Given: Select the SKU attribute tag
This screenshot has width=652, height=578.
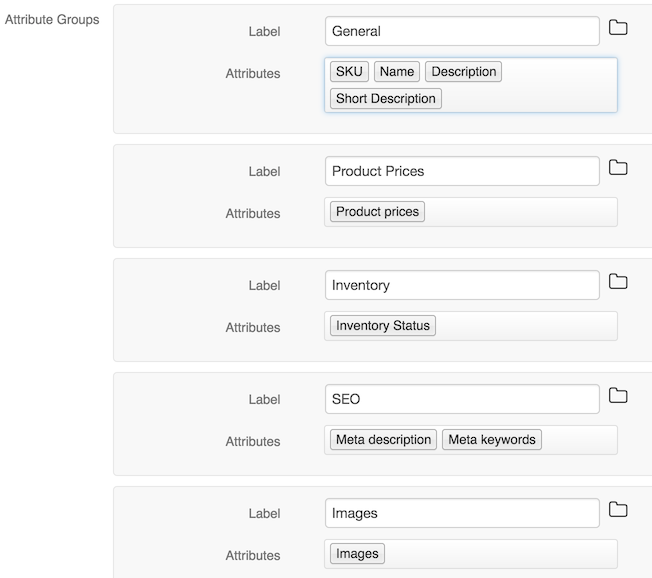Looking at the screenshot, I should tap(349, 72).
